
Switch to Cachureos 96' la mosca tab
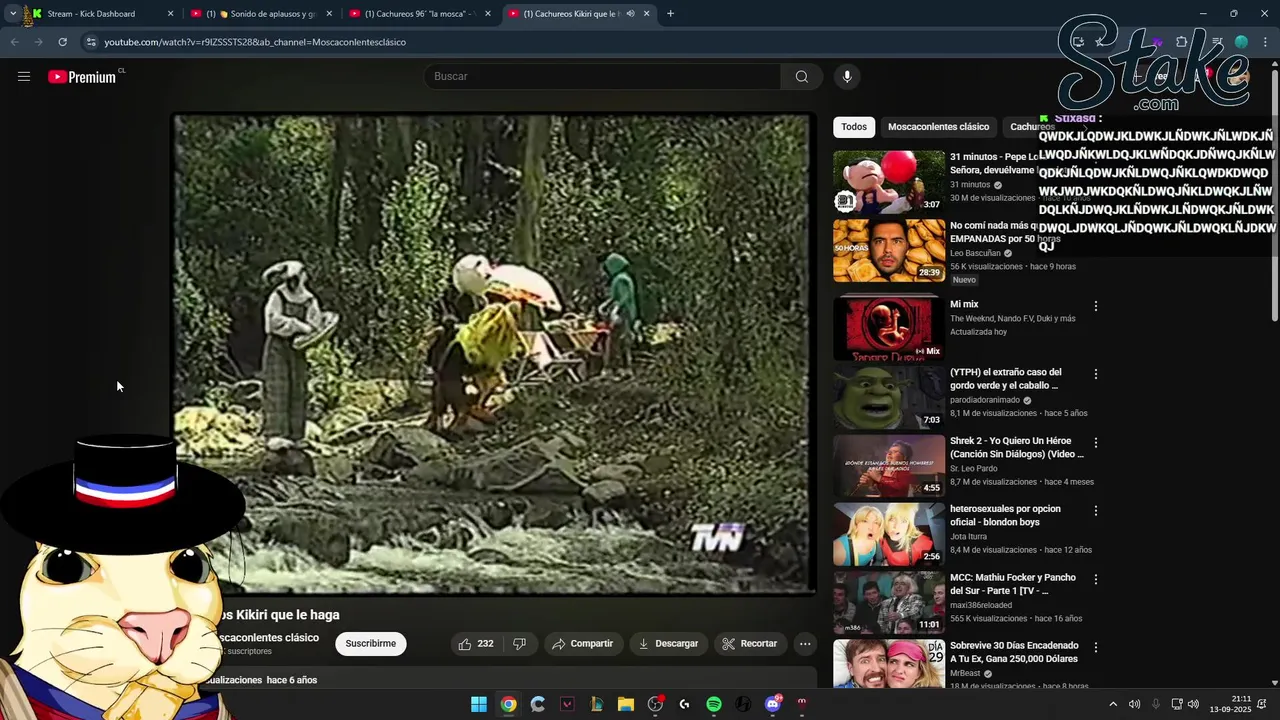[x=421, y=14]
